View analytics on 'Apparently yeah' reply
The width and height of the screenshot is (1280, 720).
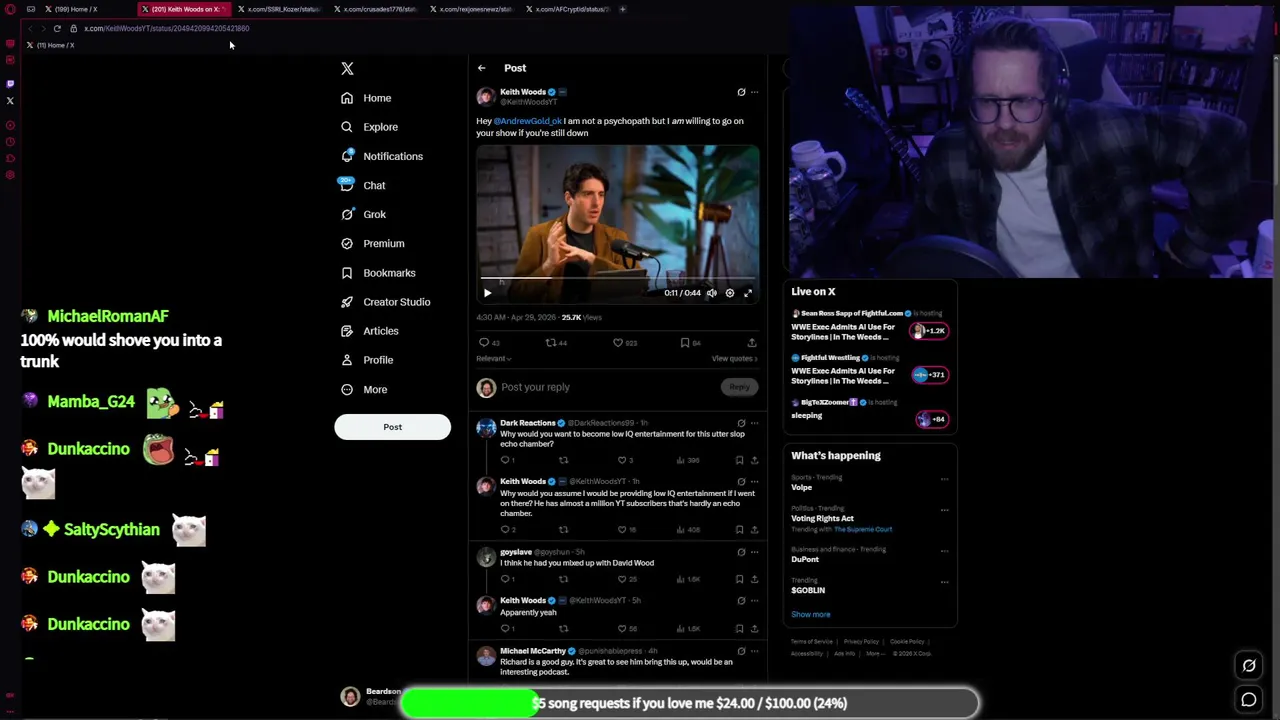[x=690, y=628]
